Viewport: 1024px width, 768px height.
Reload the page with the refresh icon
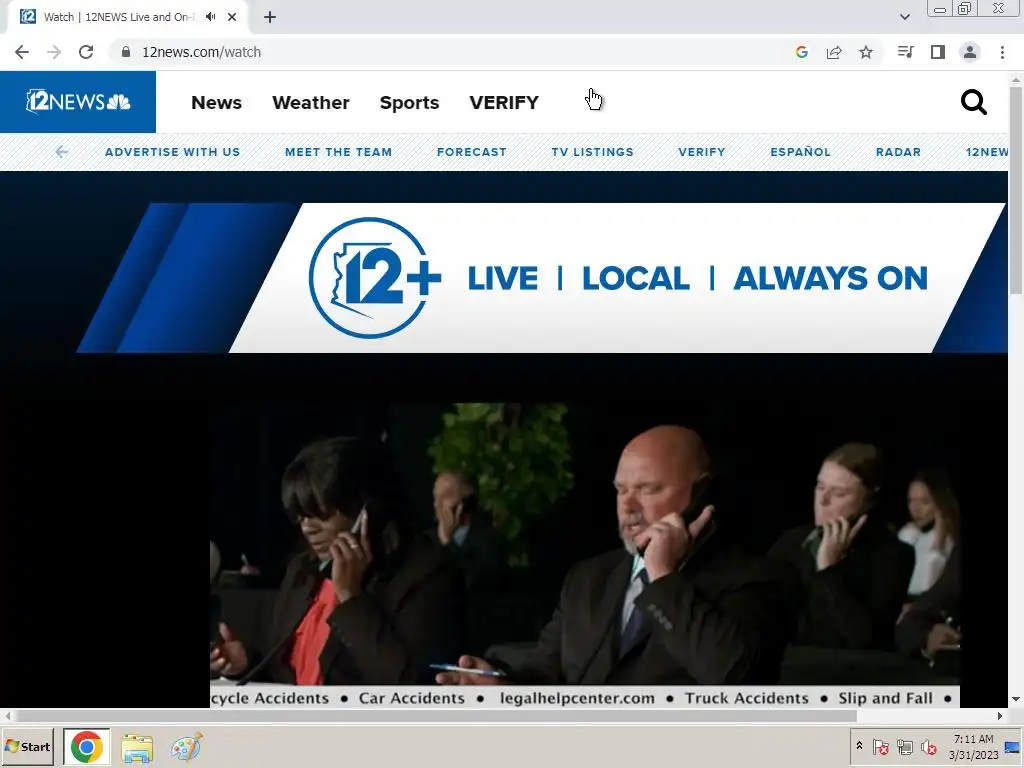click(x=86, y=52)
